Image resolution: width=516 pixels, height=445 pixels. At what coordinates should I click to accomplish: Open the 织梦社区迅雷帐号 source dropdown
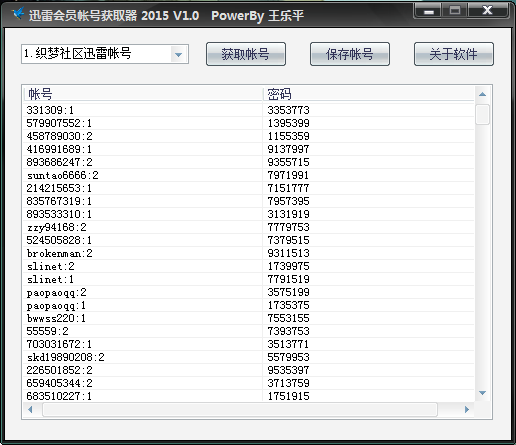pos(105,54)
